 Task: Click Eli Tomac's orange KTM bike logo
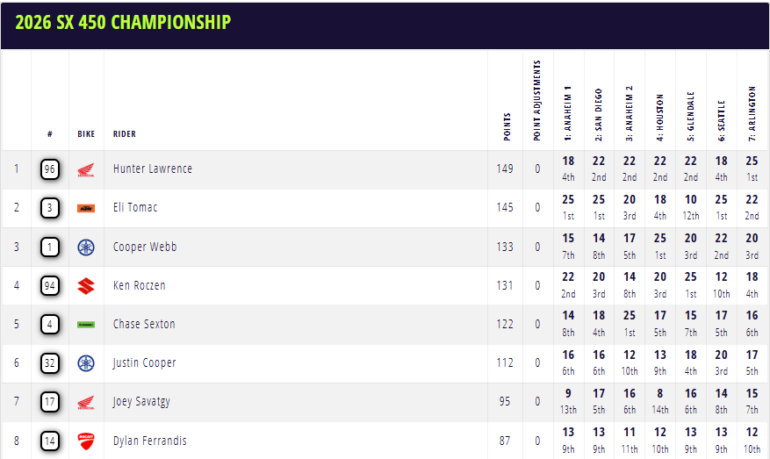86,208
